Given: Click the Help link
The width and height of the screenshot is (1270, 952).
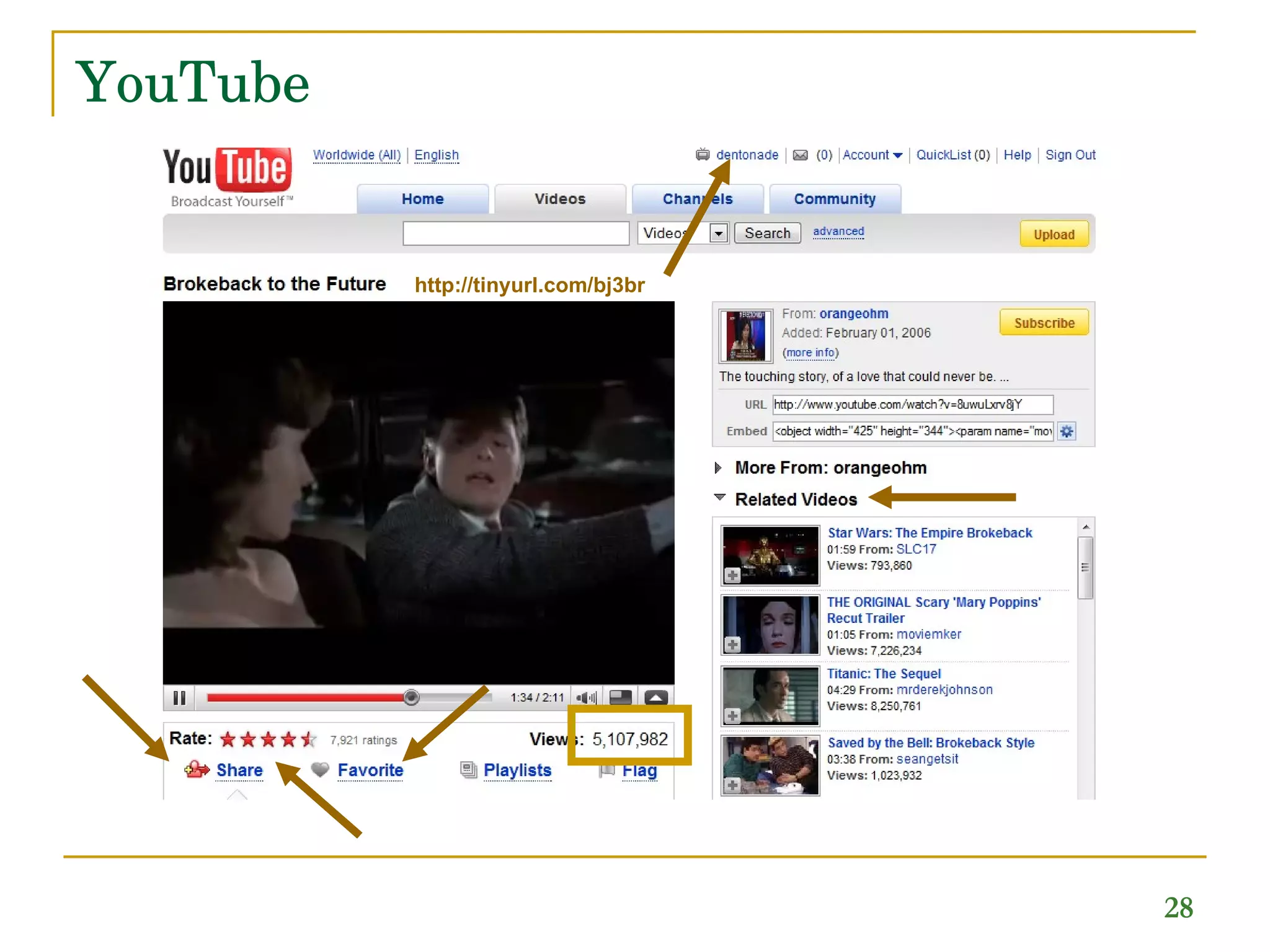Looking at the screenshot, I should coord(1018,155).
